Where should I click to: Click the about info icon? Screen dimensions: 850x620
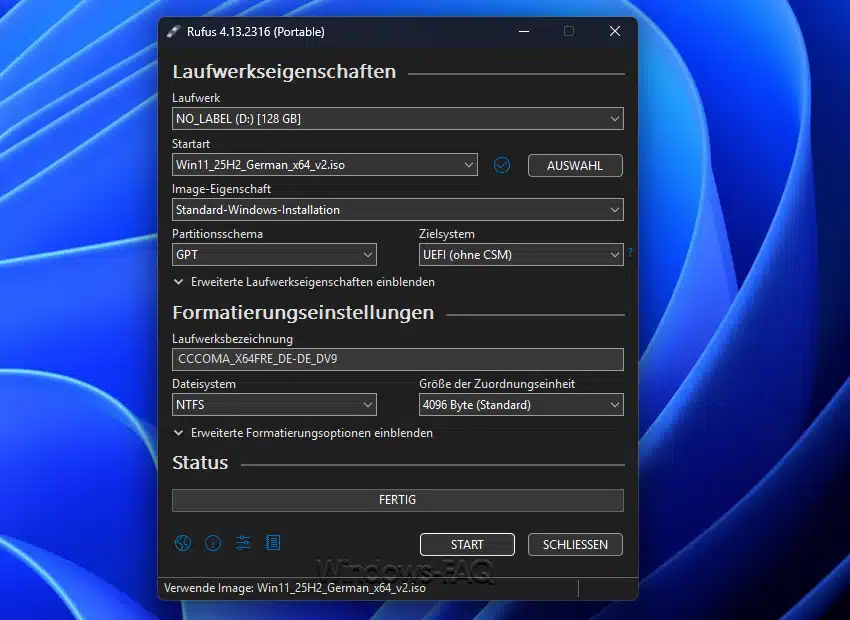click(x=212, y=543)
